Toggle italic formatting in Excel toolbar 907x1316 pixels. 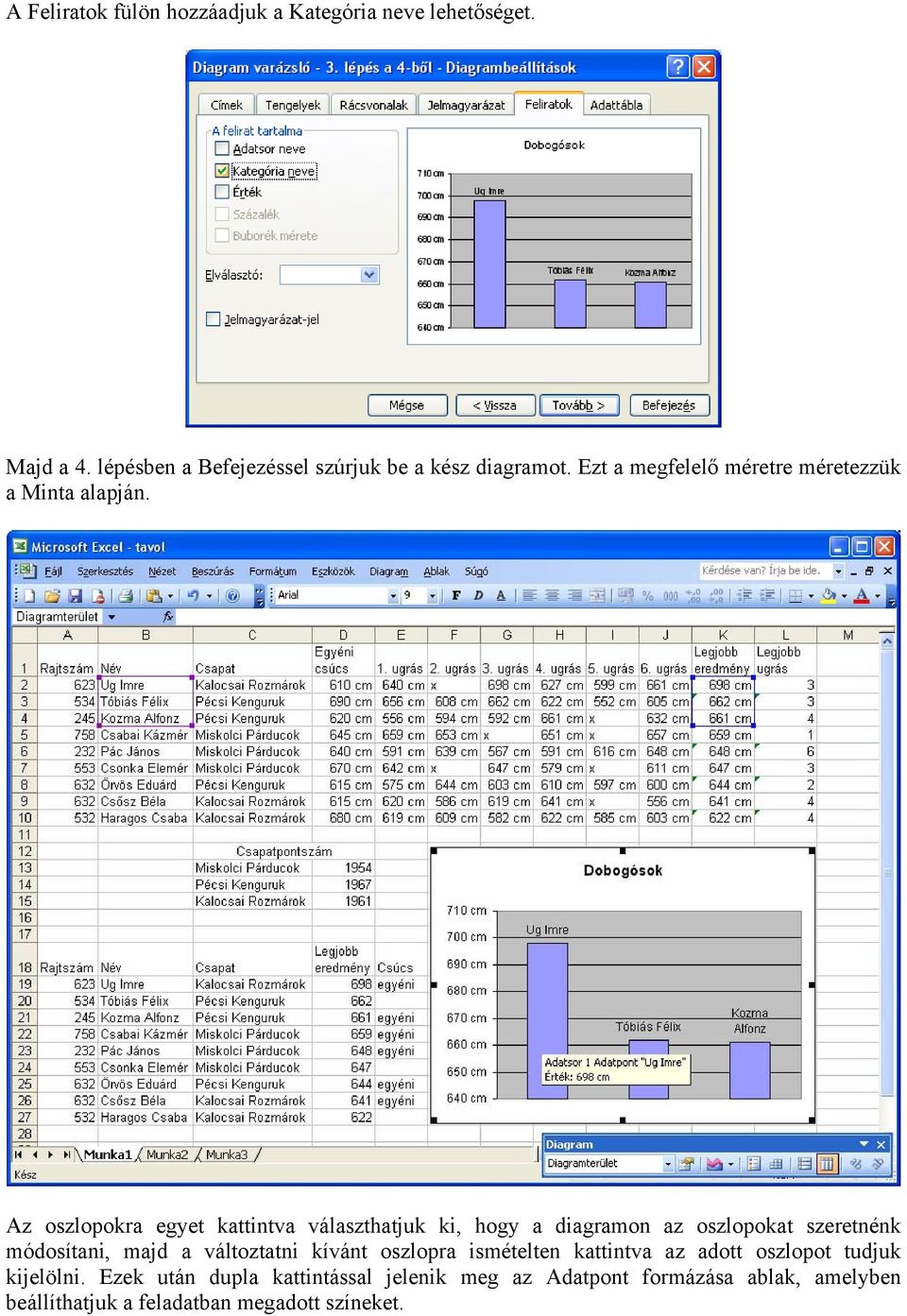[x=478, y=595]
